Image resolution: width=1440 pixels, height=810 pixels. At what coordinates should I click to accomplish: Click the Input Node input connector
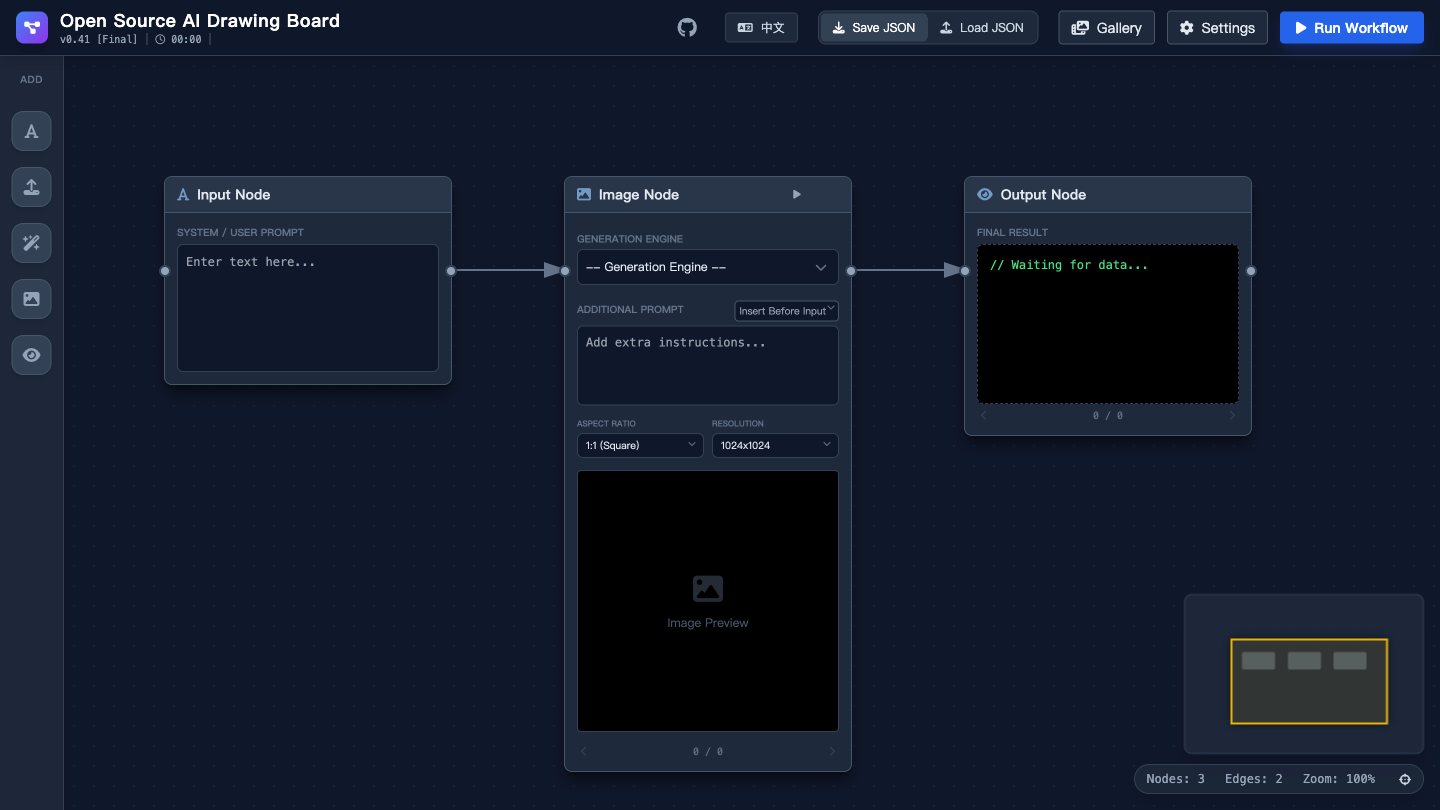[165, 271]
